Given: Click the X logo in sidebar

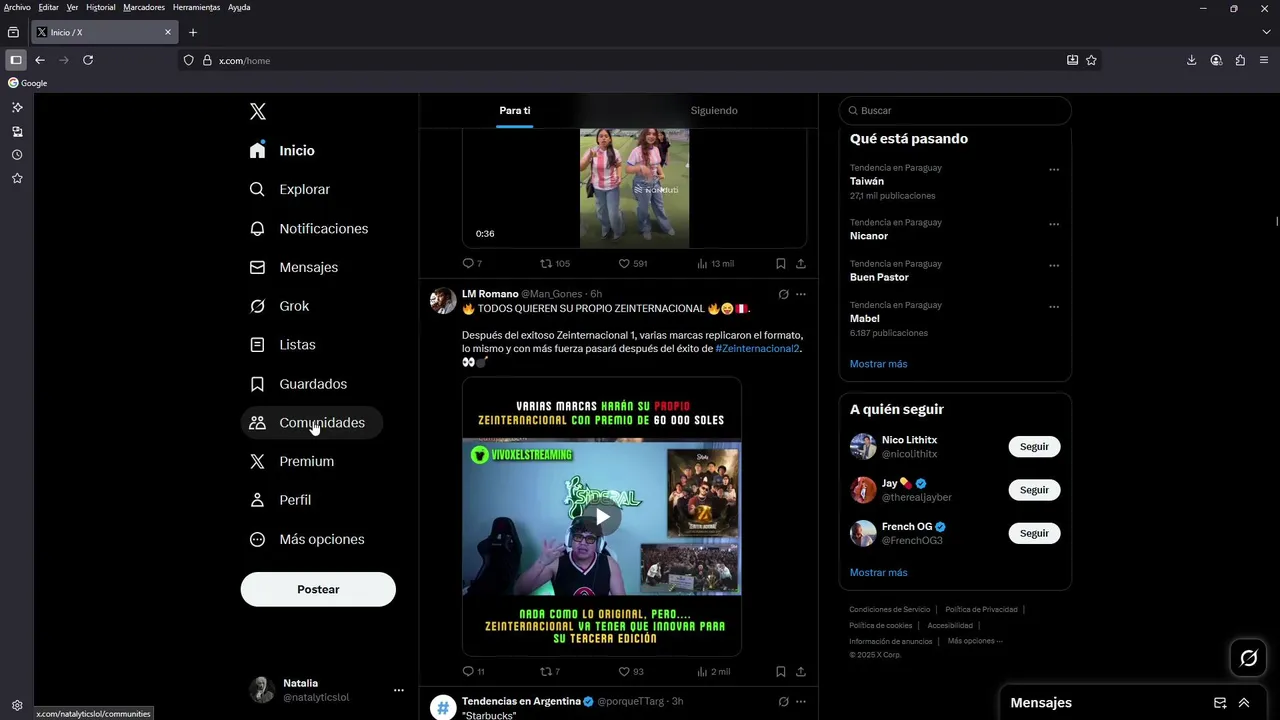Looking at the screenshot, I should coord(258,111).
